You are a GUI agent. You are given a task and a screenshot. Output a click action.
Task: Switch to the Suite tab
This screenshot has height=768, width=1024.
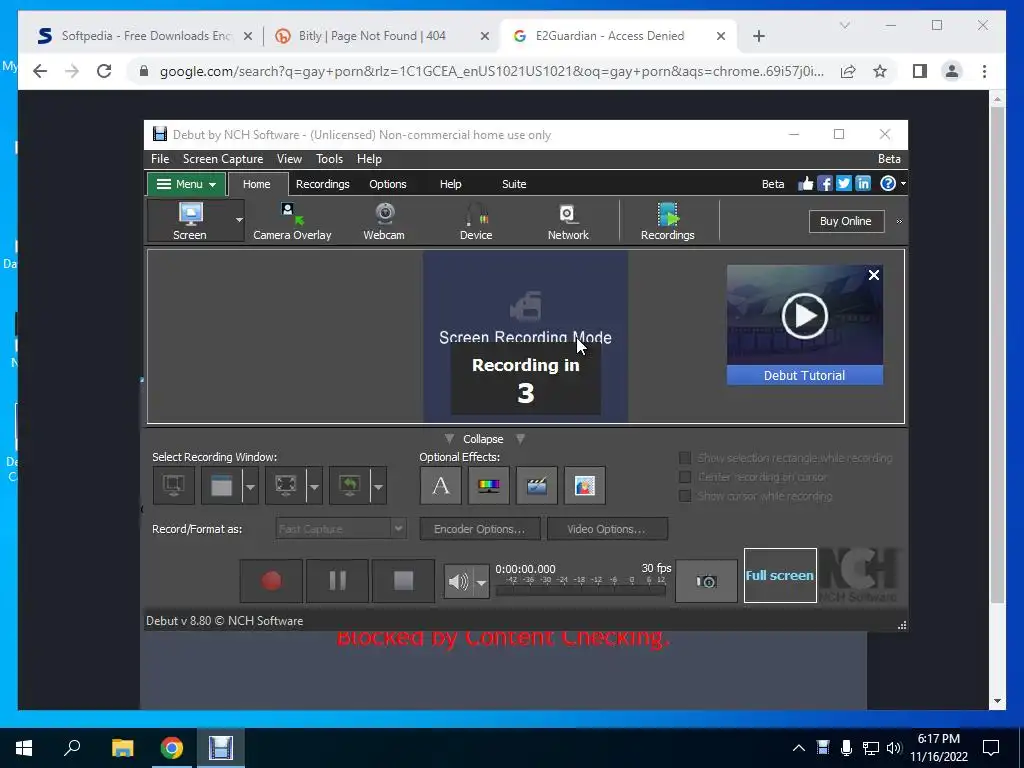coord(514,184)
